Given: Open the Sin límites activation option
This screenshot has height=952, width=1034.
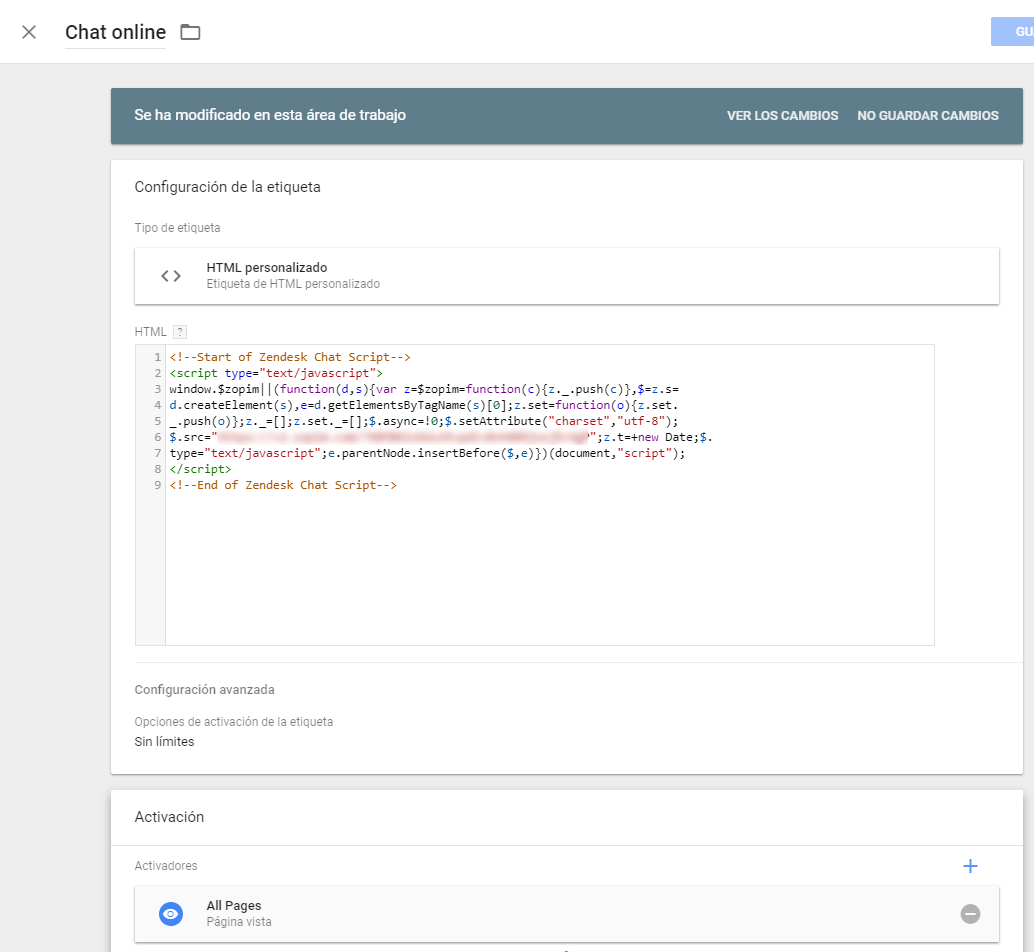Looking at the screenshot, I should tap(164, 742).
